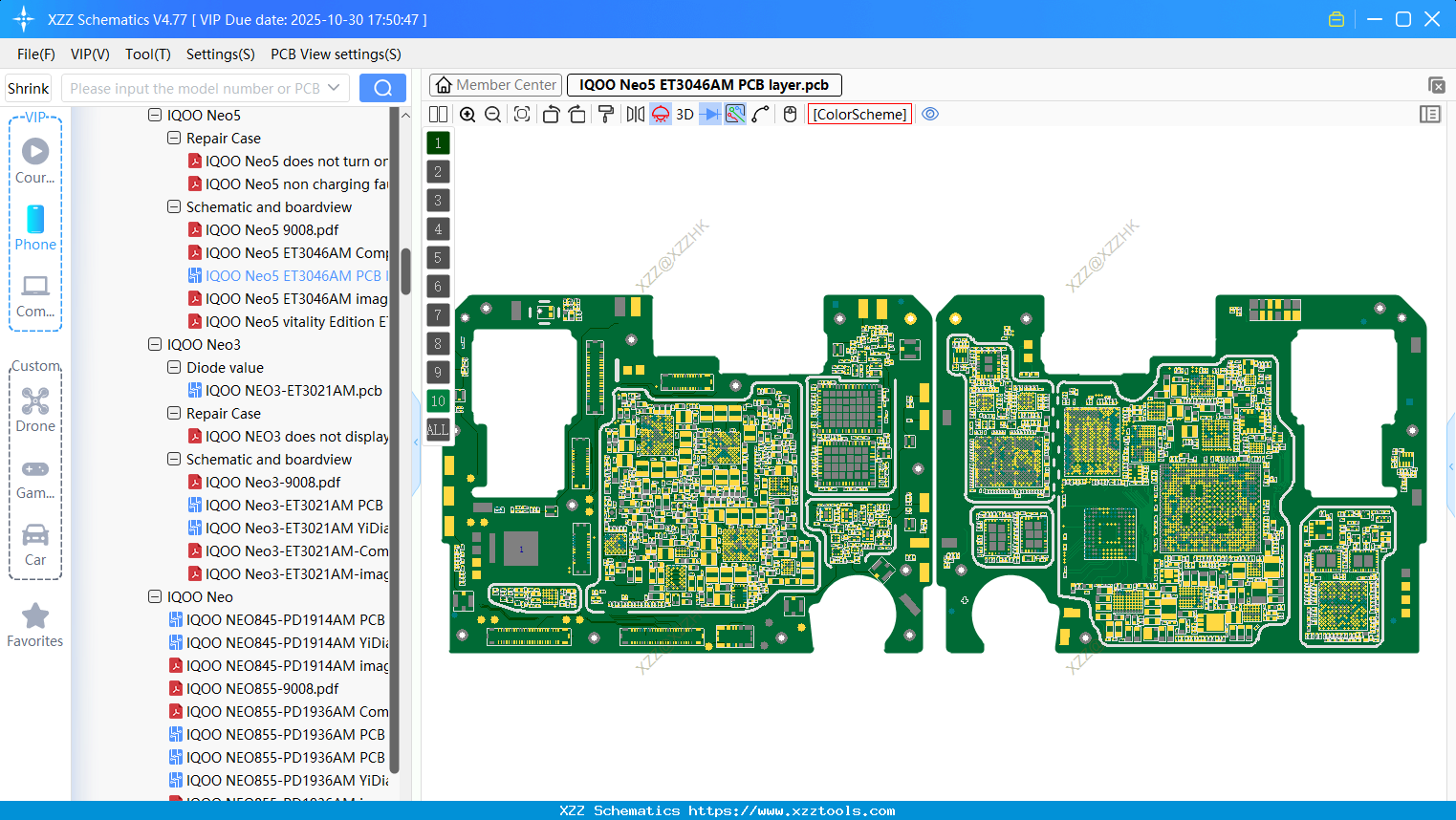Toggle the diode value display icon
The image size is (1456, 820).
coord(710,115)
